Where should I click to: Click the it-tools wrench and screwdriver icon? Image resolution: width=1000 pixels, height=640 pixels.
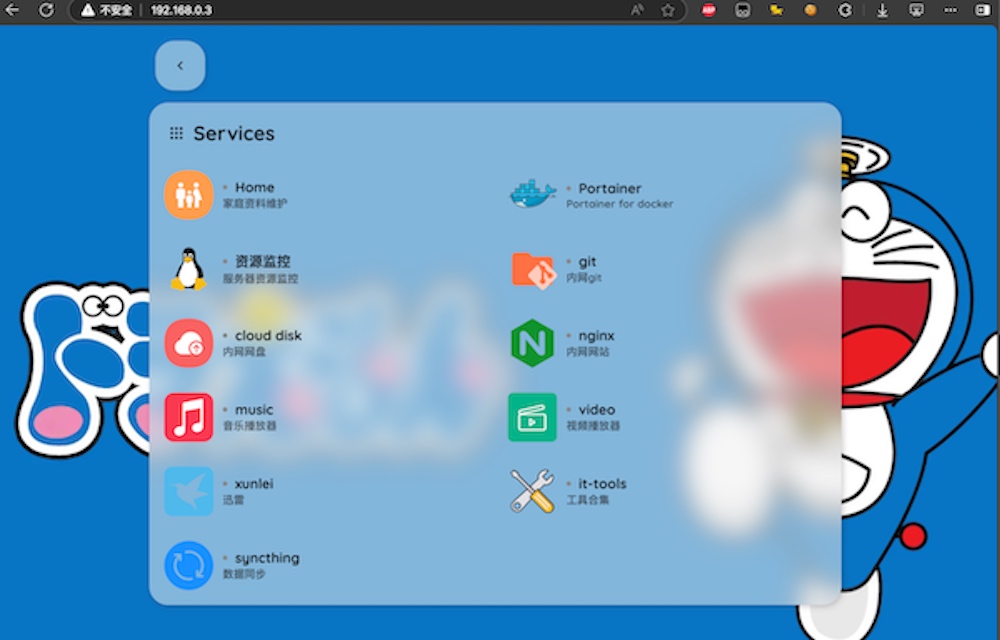pos(533,491)
